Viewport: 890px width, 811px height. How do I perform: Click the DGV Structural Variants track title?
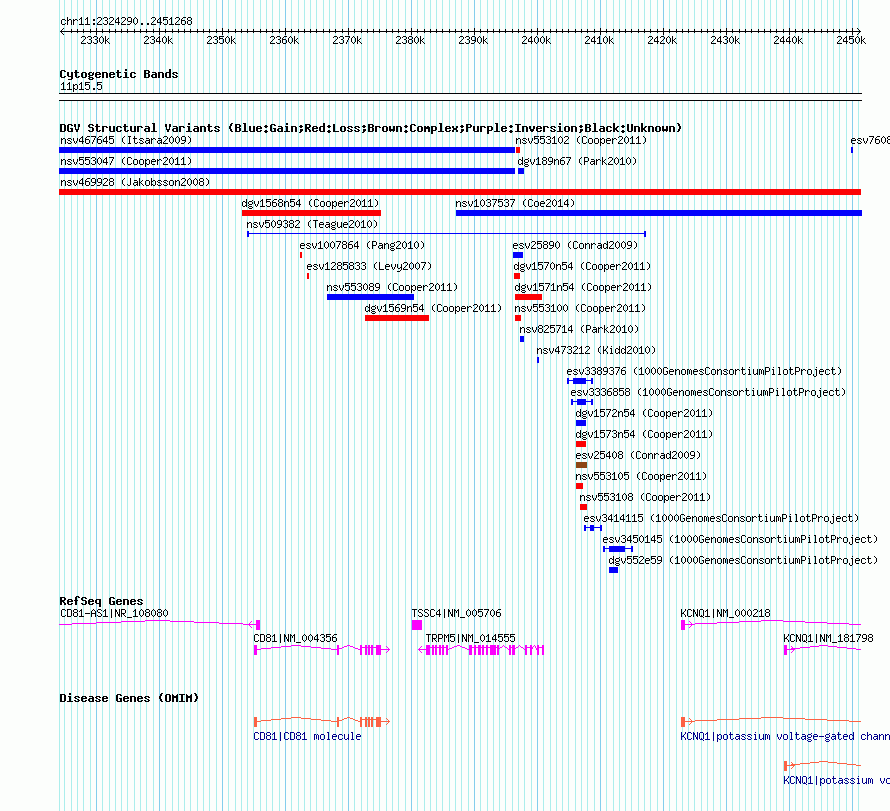(370, 128)
